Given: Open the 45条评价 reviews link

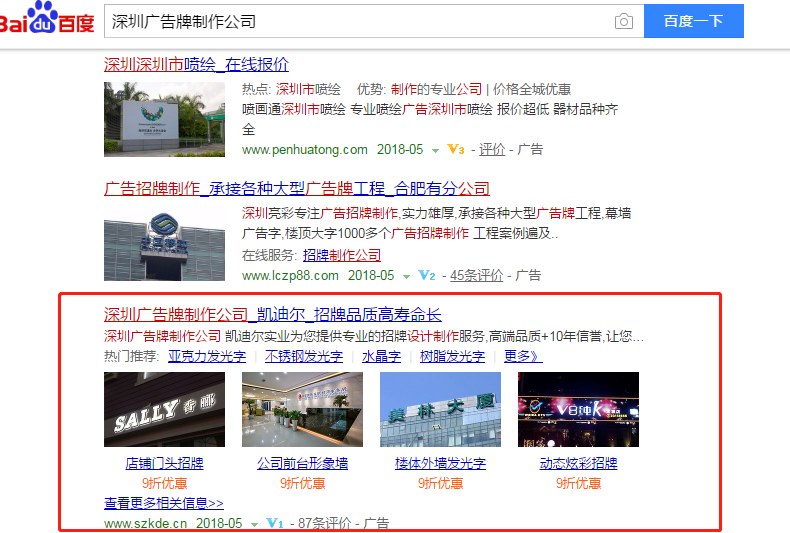Looking at the screenshot, I should click(x=476, y=275).
